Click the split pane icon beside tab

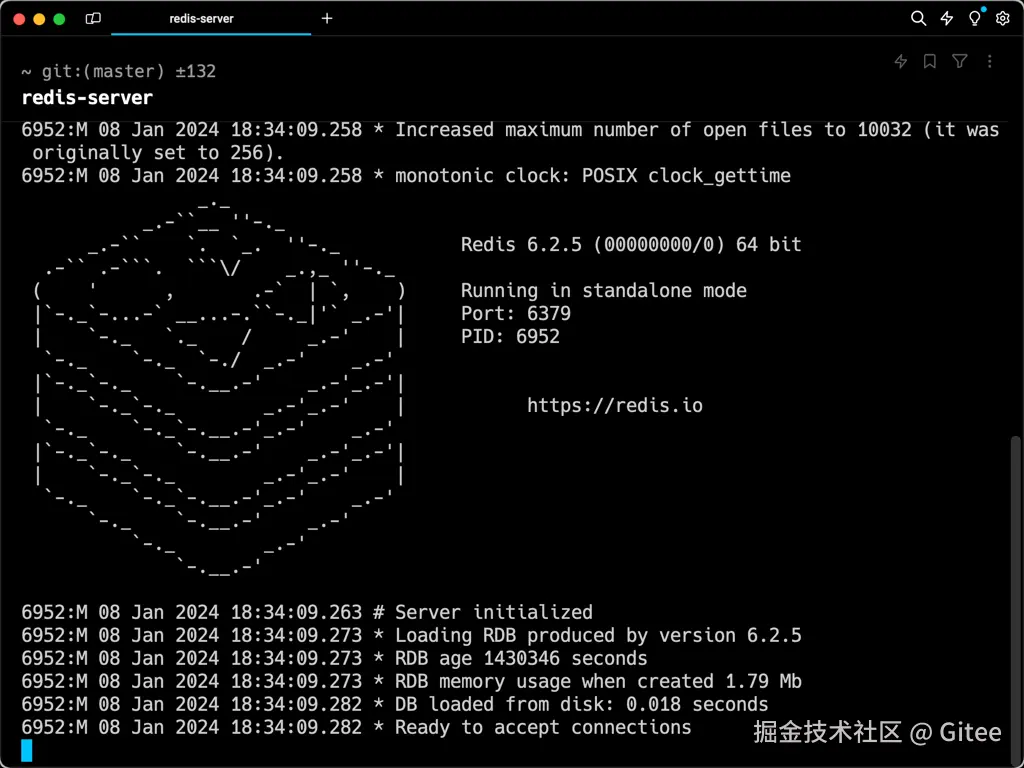coord(93,18)
